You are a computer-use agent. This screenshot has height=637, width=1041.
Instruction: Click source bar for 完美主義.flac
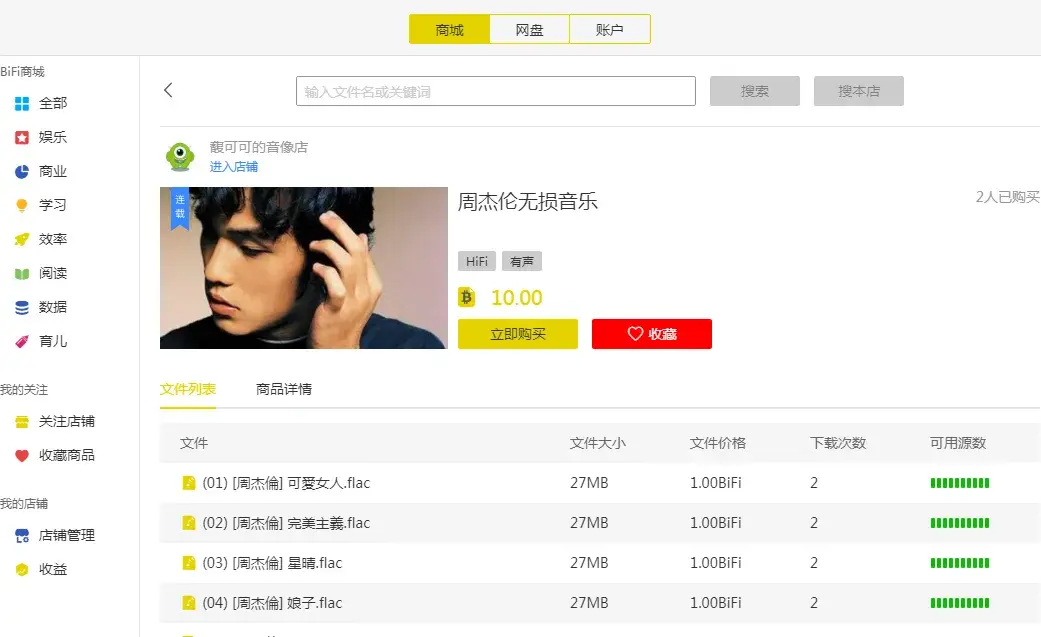(x=960, y=523)
